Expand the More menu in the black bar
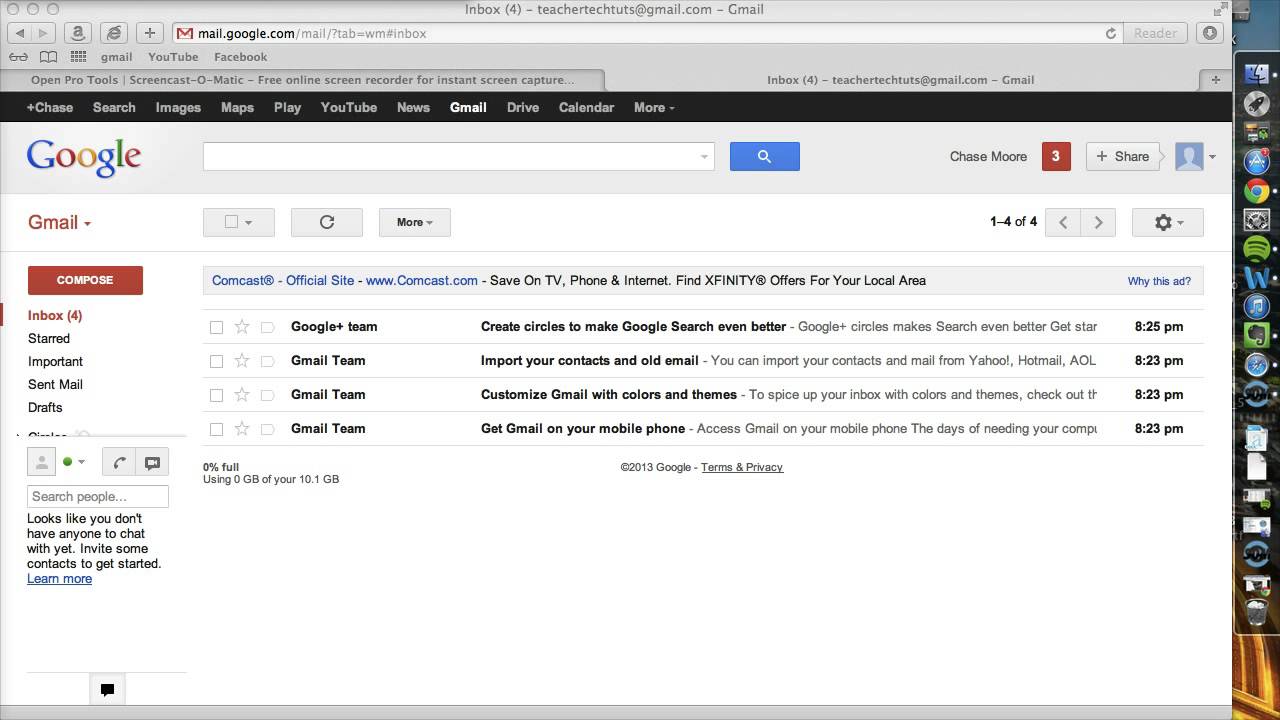 (654, 107)
